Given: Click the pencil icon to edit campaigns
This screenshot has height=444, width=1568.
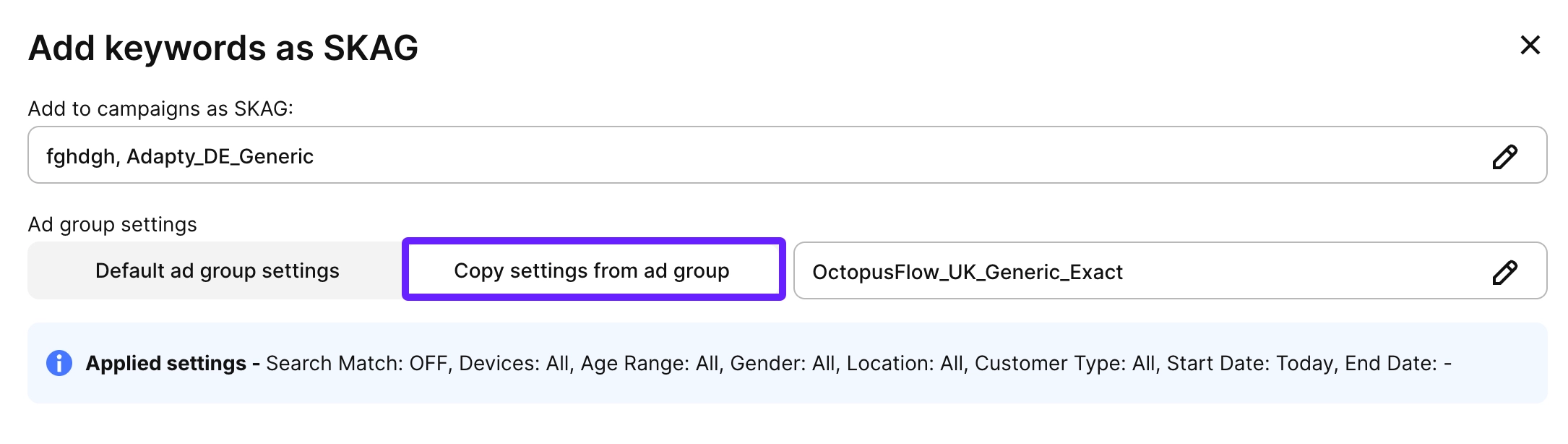Looking at the screenshot, I should click(1504, 156).
